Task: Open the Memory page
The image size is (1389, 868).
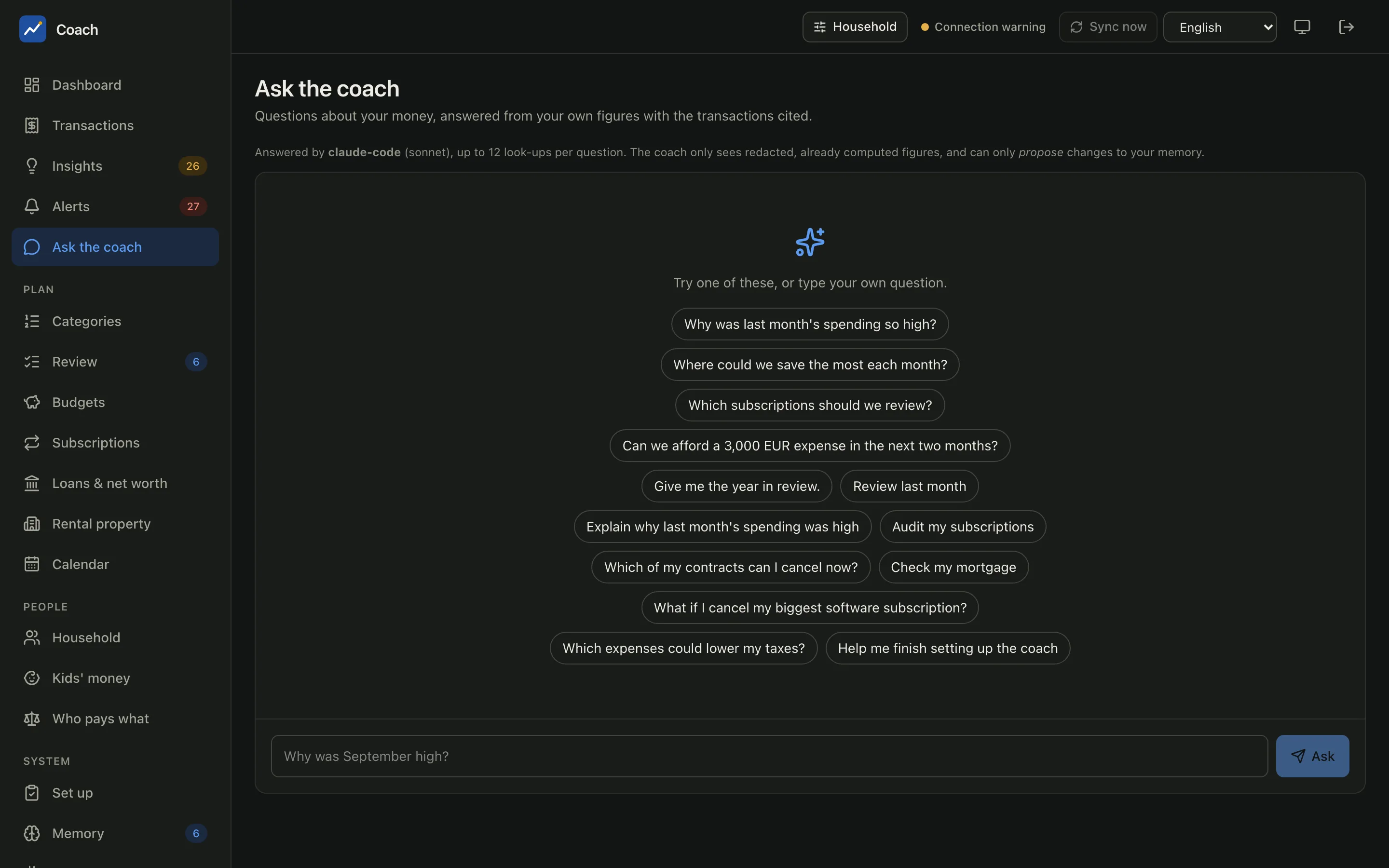Action: [115, 833]
